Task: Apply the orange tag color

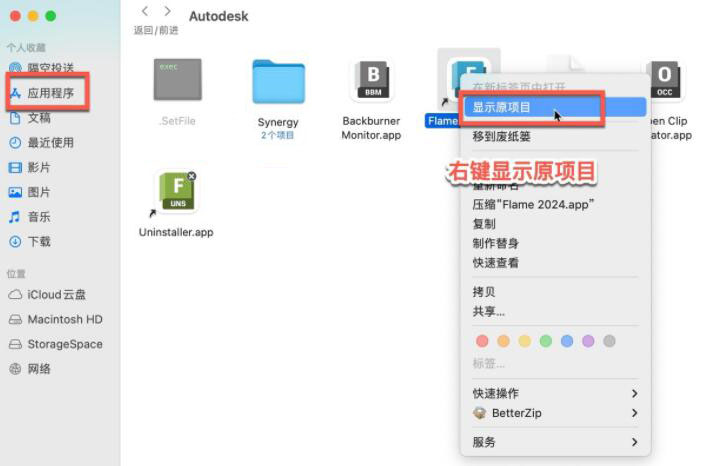Action: click(x=503, y=341)
